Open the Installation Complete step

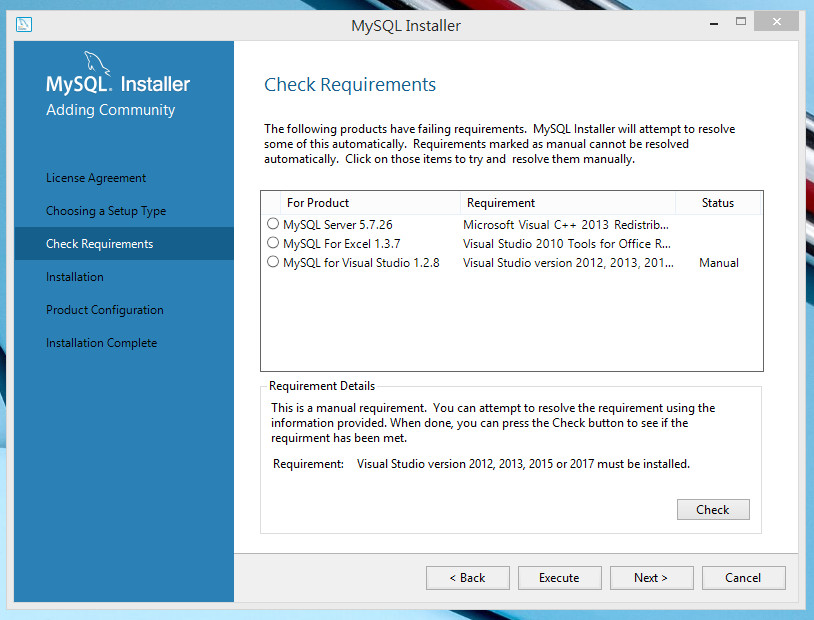pyautogui.click(x=102, y=343)
